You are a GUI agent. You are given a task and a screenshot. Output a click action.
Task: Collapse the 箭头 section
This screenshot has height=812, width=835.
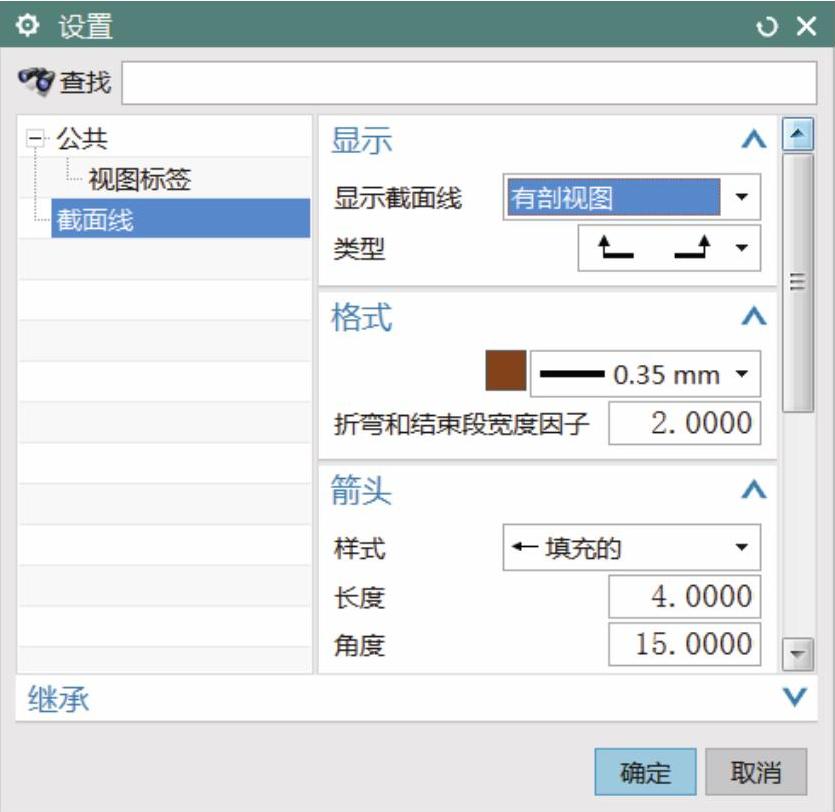(x=754, y=489)
